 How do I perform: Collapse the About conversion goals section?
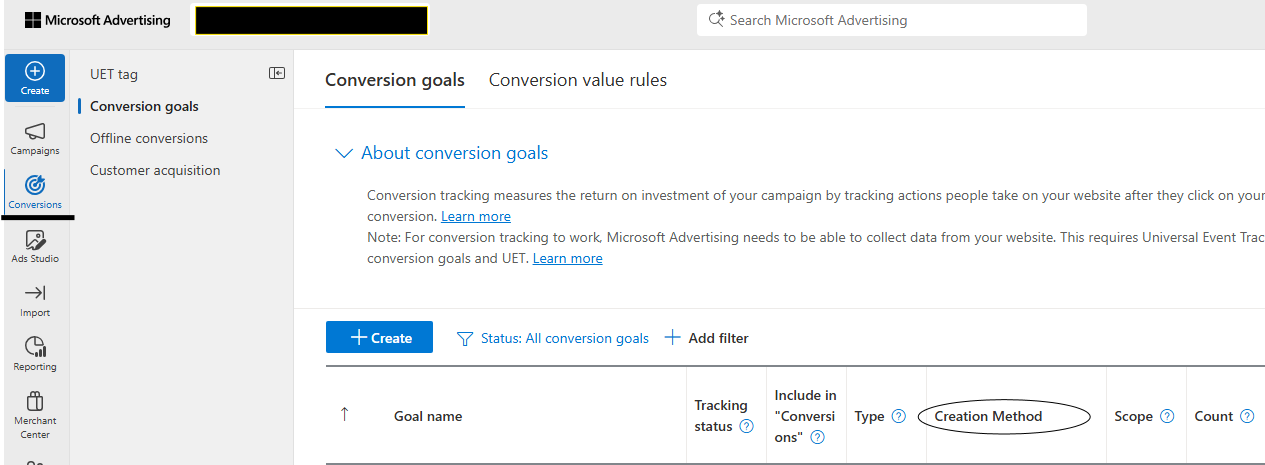pos(344,153)
